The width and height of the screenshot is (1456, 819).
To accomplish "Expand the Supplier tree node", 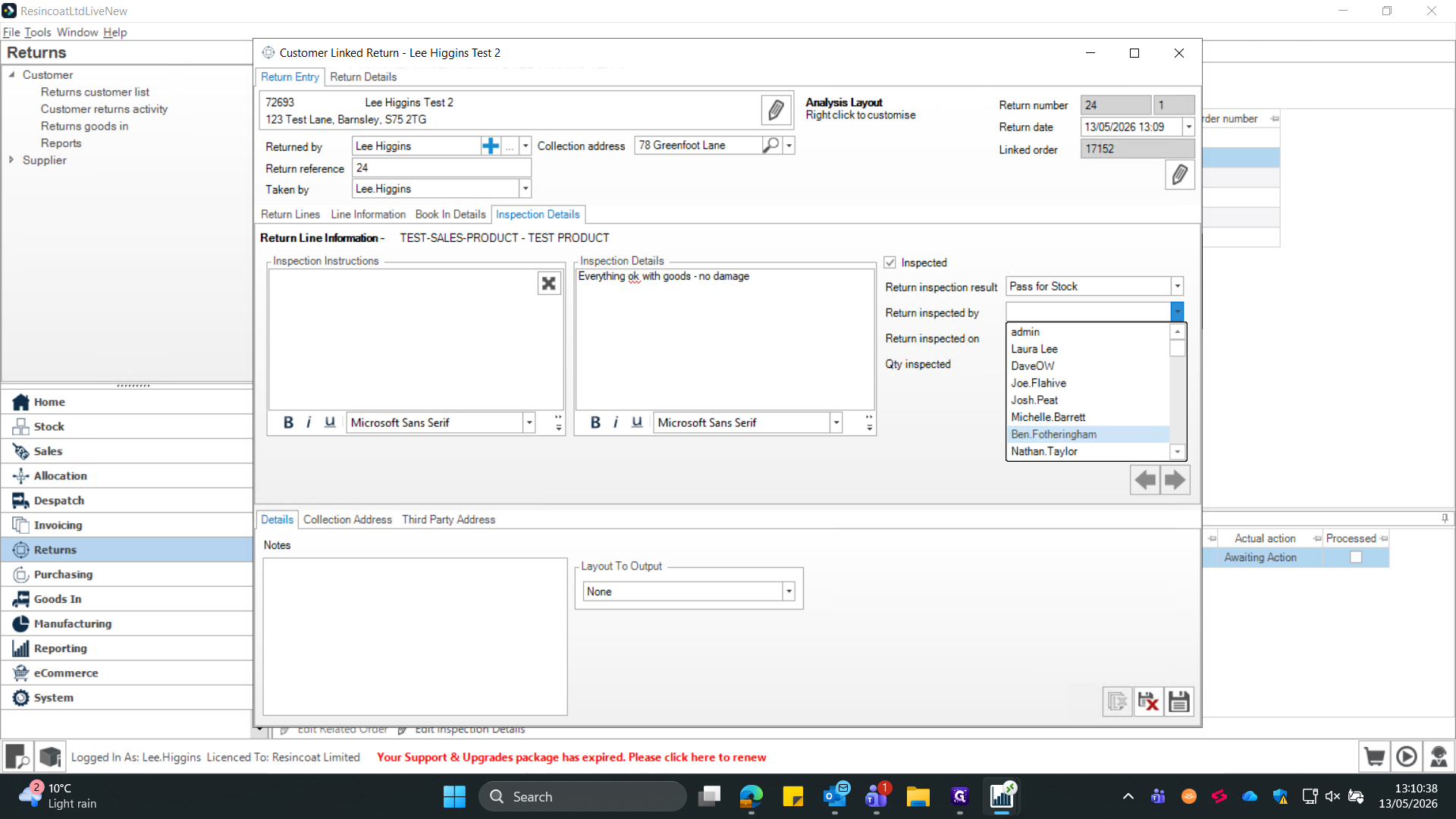I will [x=11, y=160].
